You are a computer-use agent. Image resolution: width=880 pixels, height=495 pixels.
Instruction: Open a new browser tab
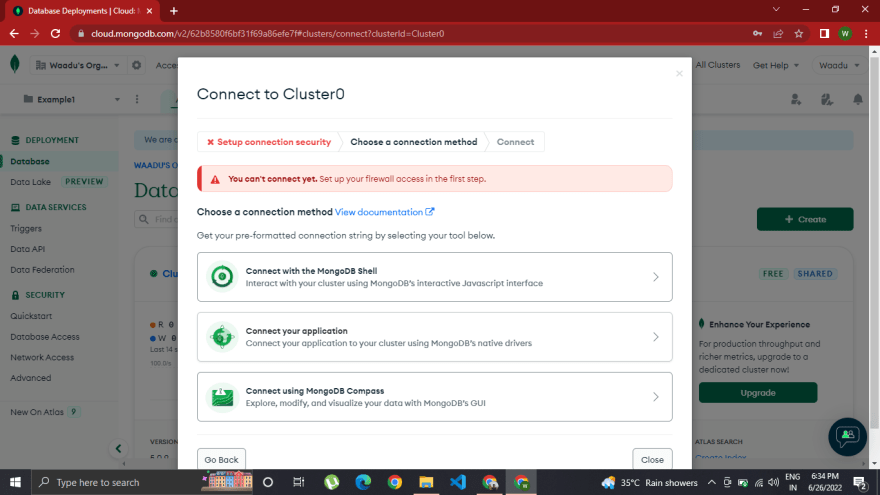pos(174,11)
